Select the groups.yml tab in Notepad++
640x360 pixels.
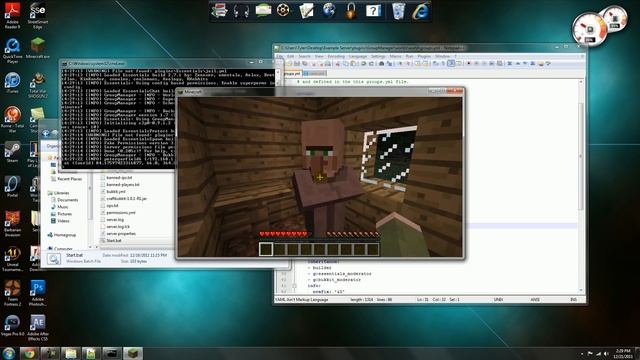(x=292, y=73)
